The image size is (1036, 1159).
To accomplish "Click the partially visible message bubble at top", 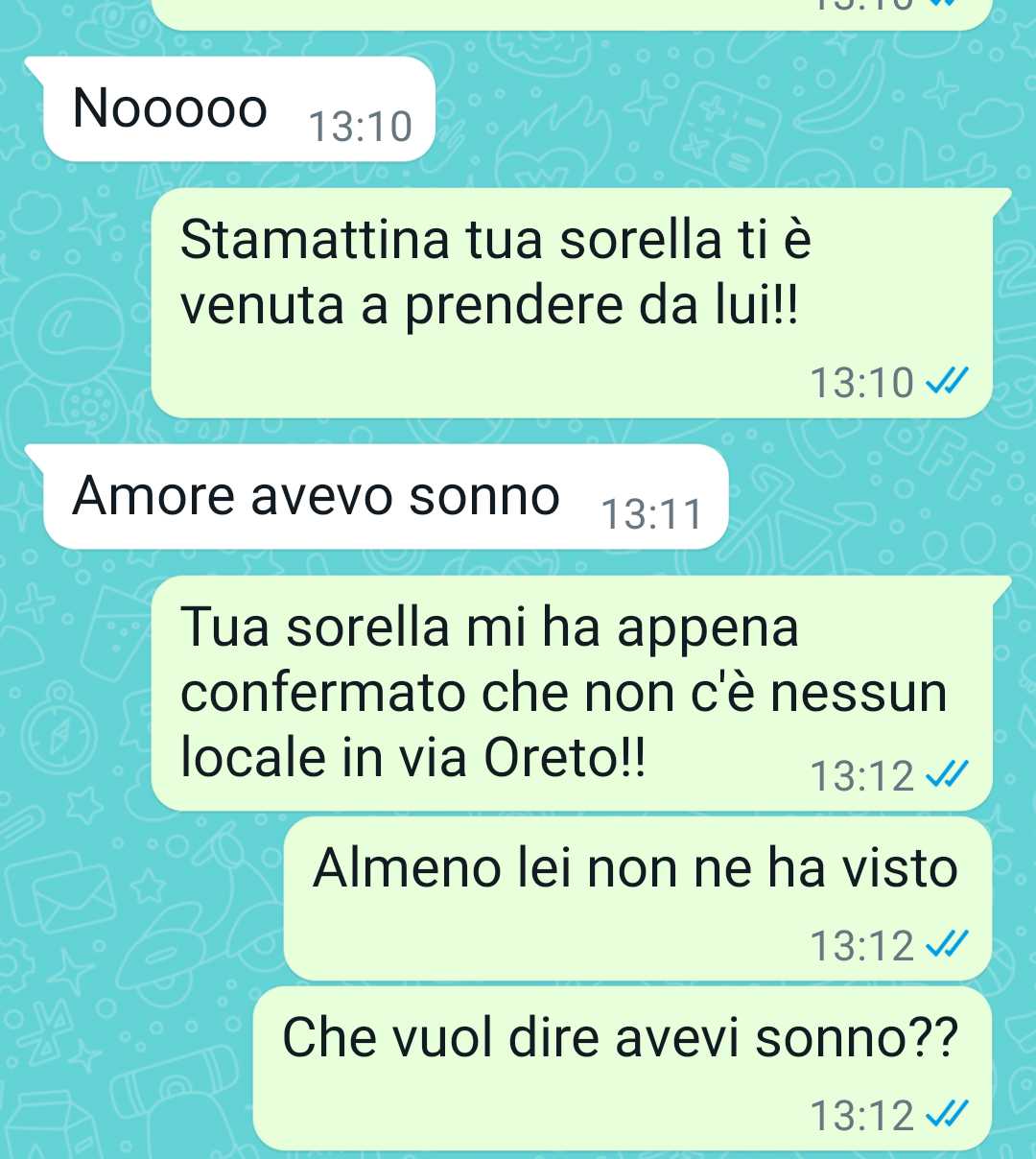I will (x=572, y=13).
